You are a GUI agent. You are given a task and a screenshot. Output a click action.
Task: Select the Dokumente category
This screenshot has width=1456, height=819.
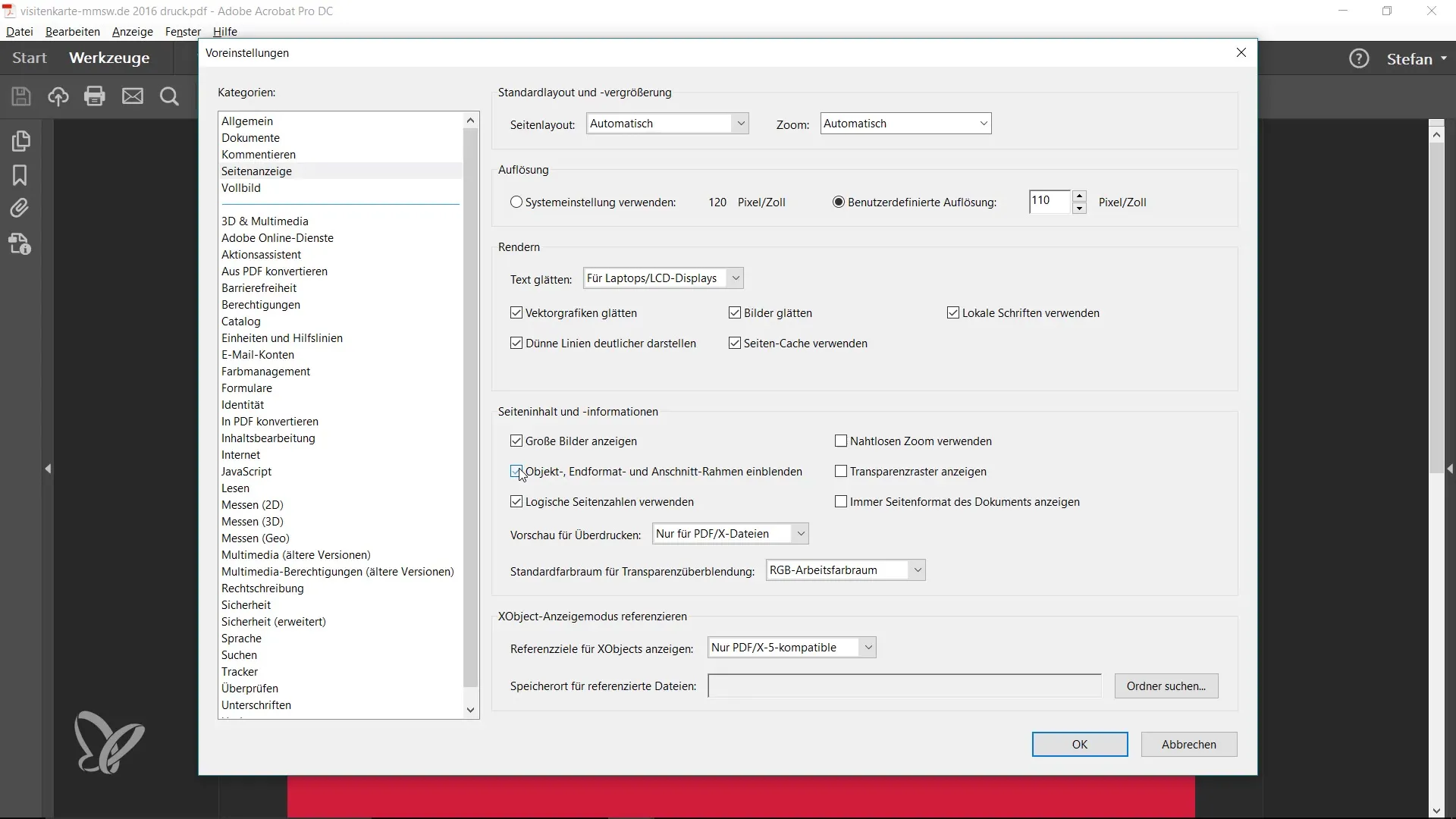(x=250, y=138)
